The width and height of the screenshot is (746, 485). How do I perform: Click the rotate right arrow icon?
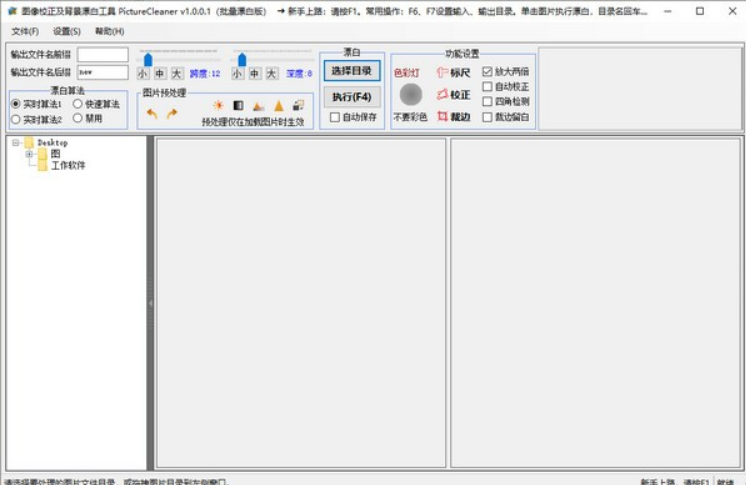(172, 113)
